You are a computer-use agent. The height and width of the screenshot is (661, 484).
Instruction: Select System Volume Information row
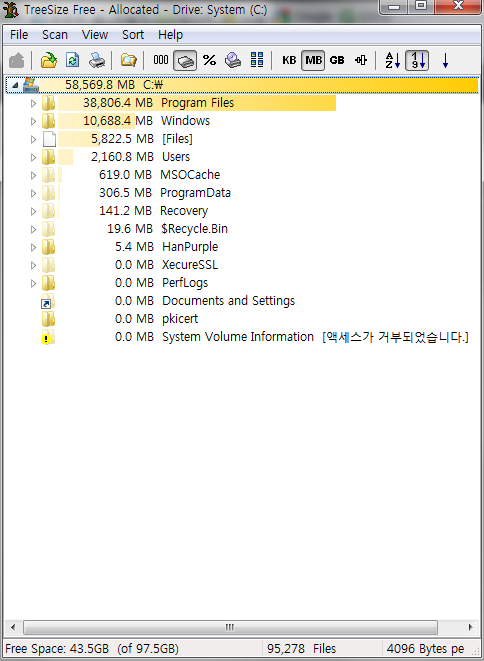[242, 337]
